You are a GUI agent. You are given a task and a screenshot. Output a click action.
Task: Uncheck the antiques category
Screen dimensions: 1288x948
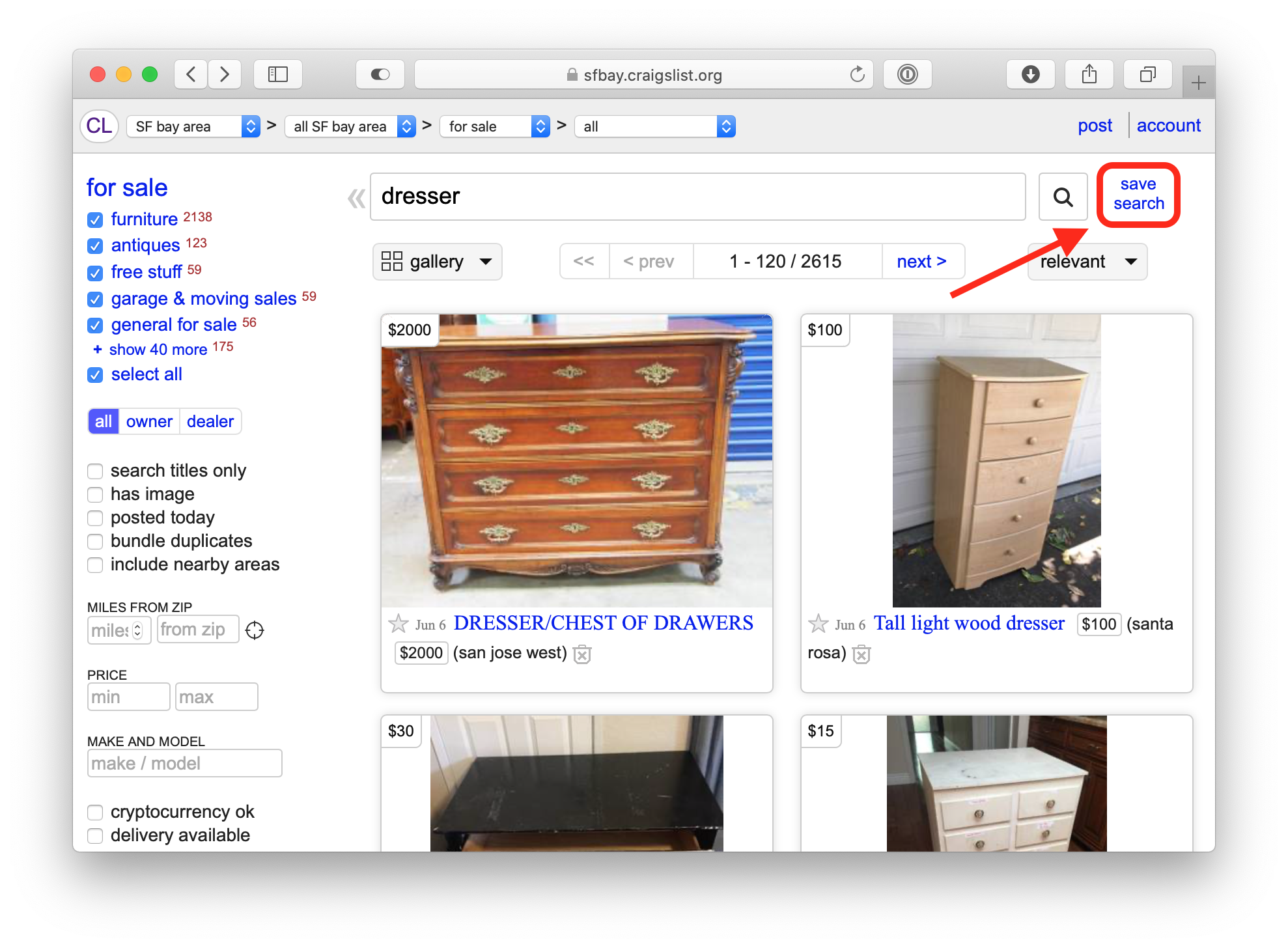click(95, 246)
